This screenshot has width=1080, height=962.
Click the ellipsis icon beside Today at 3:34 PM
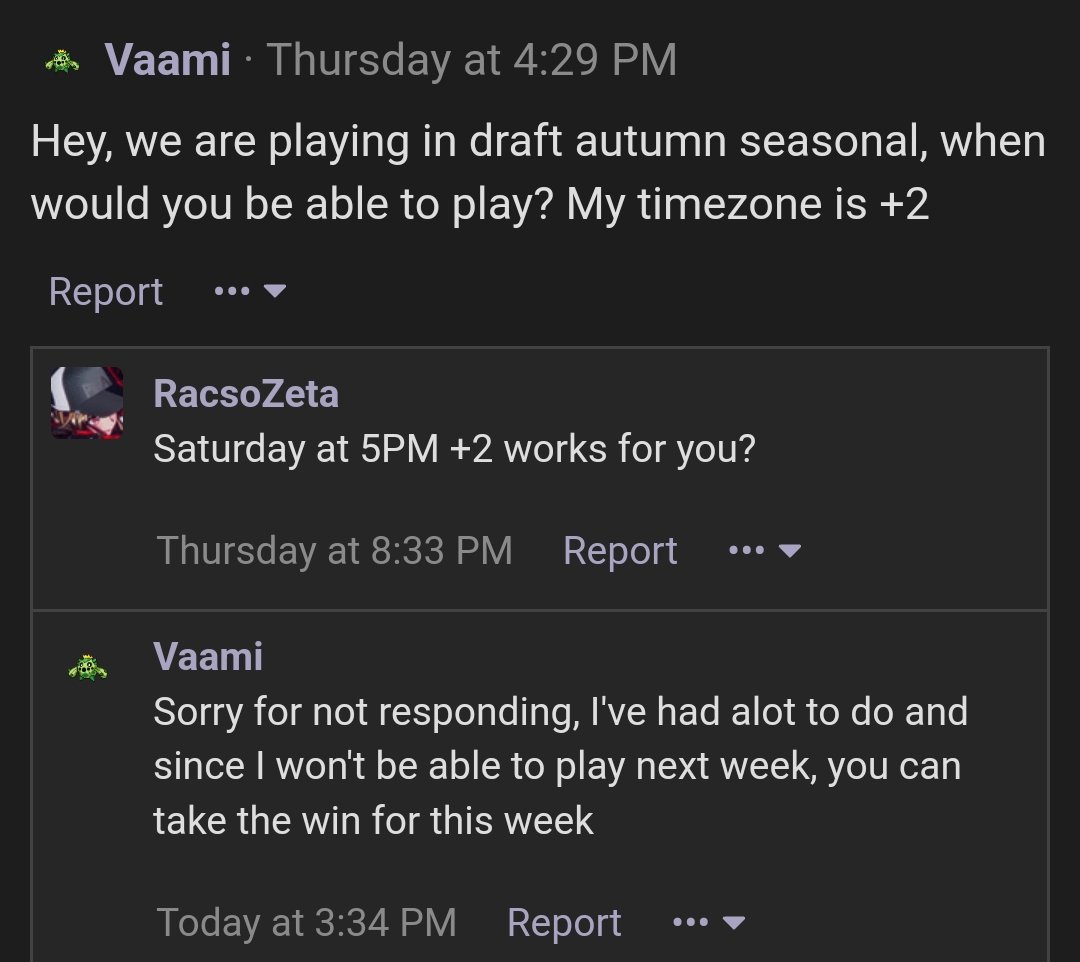(690, 921)
